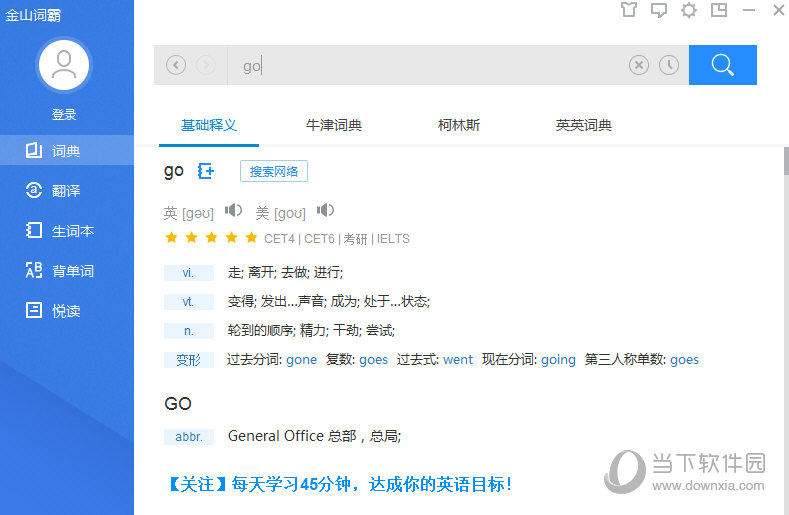Screen dimensions: 789x515
Task: Go back with the left arrow button
Action: tap(176, 65)
